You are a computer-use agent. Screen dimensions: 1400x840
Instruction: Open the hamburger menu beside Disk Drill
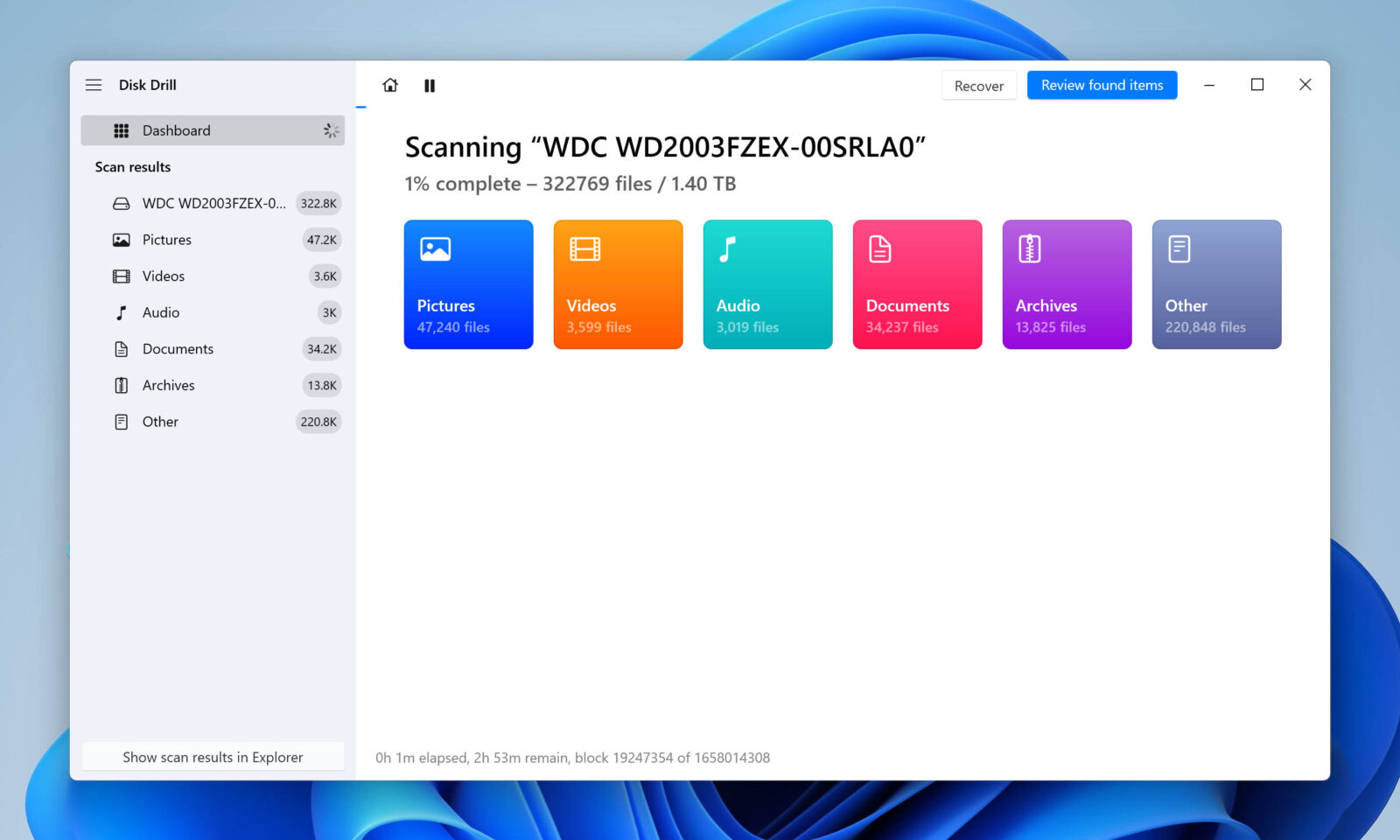coord(93,84)
